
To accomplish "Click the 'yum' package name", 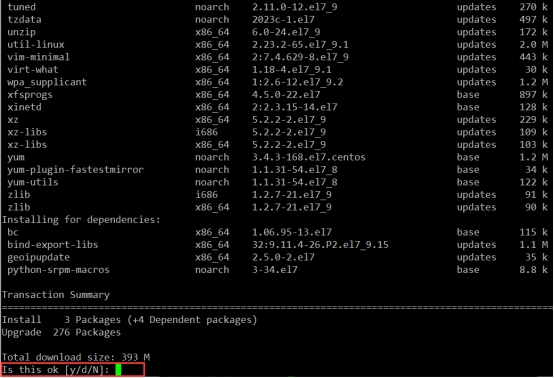I will [16, 157].
